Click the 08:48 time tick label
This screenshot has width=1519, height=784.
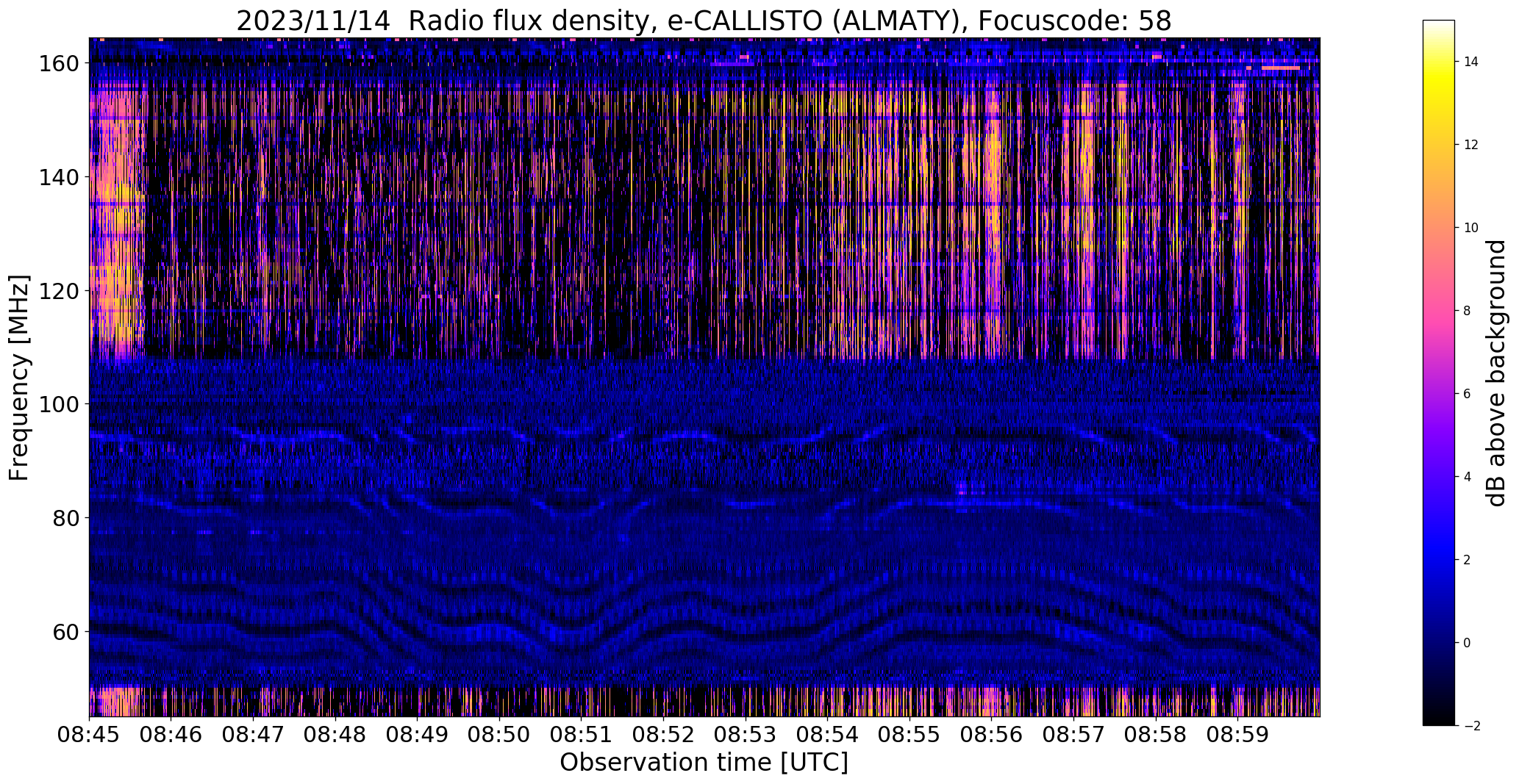pyautogui.click(x=336, y=734)
